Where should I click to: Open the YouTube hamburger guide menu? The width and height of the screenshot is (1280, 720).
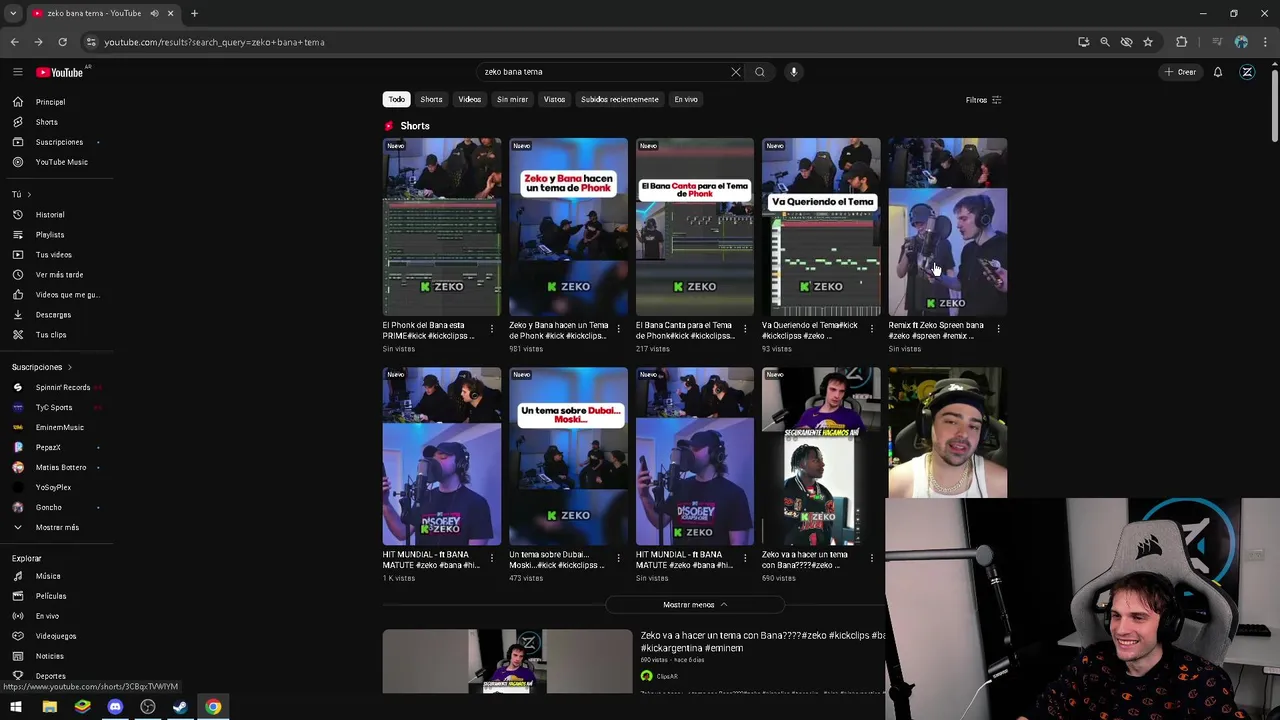pyautogui.click(x=17, y=72)
